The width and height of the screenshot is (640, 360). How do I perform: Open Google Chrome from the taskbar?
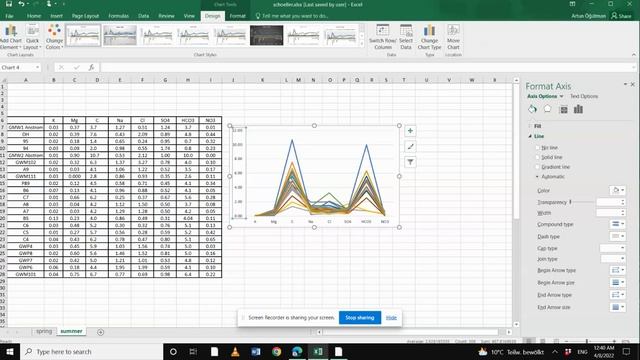(x=276, y=351)
